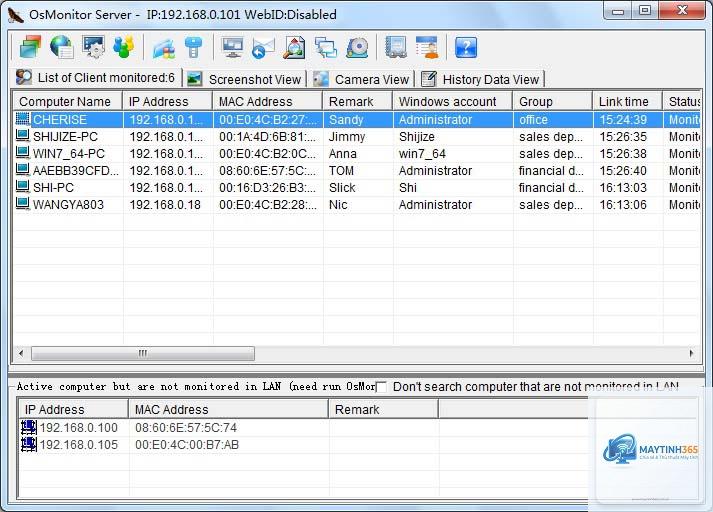The height and width of the screenshot is (512, 713).
Task: Click the scrollbar right arrow
Action: point(692,353)
